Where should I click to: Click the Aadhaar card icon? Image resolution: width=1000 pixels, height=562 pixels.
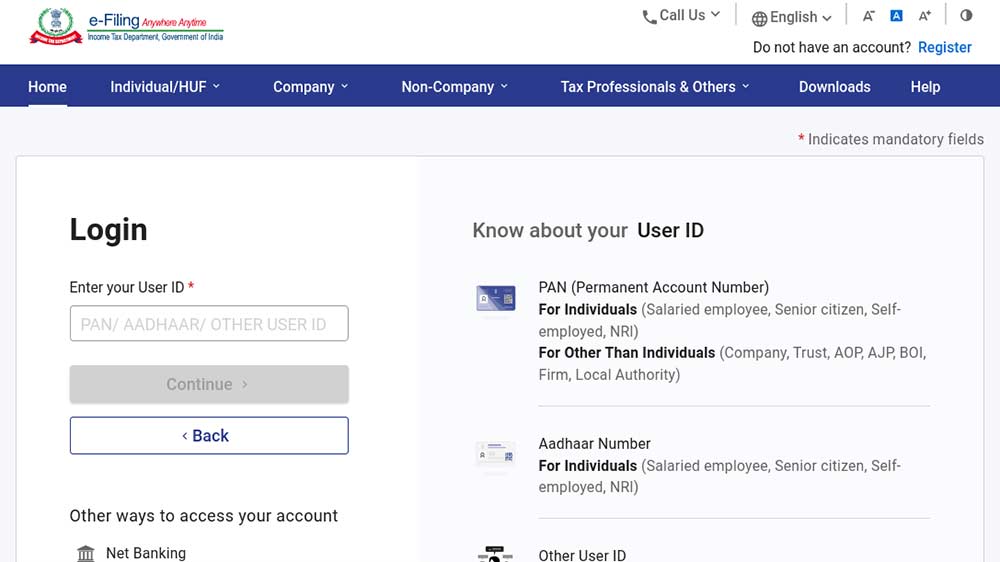[x=496, y=455]
